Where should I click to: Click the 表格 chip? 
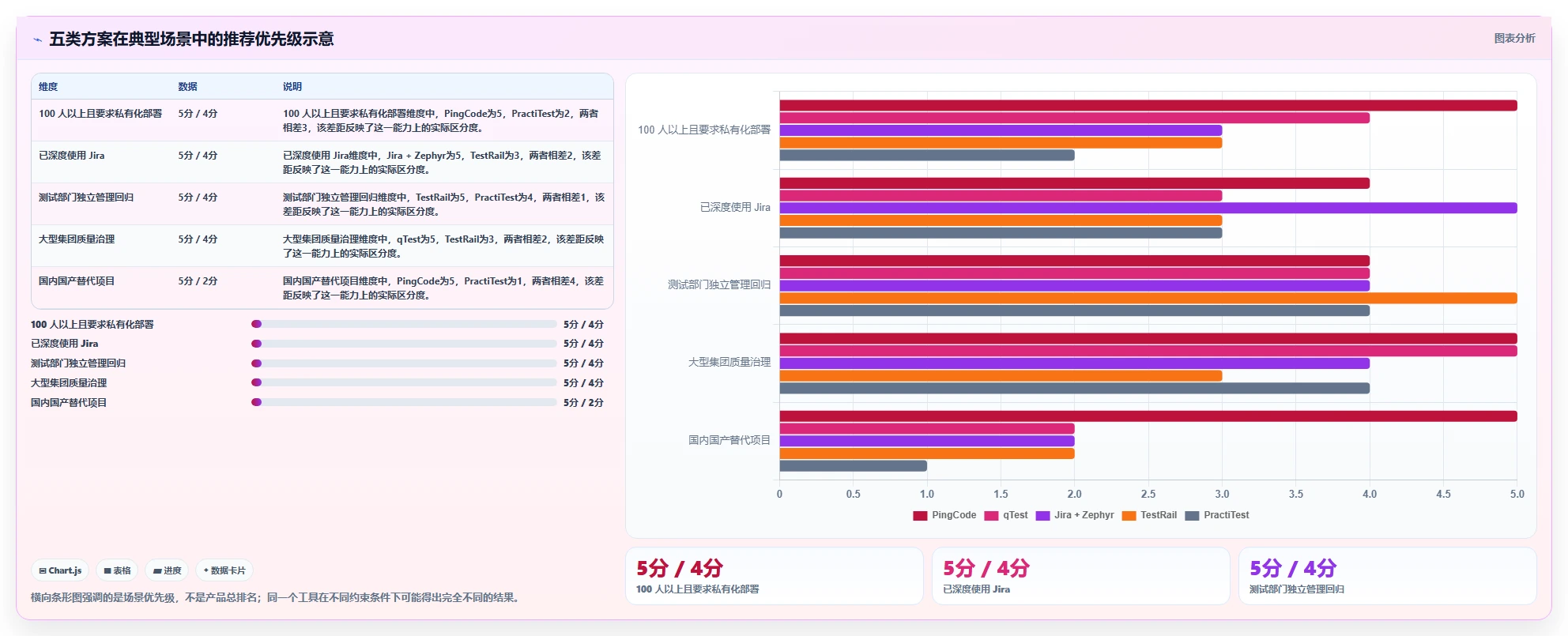pos(117,570)
